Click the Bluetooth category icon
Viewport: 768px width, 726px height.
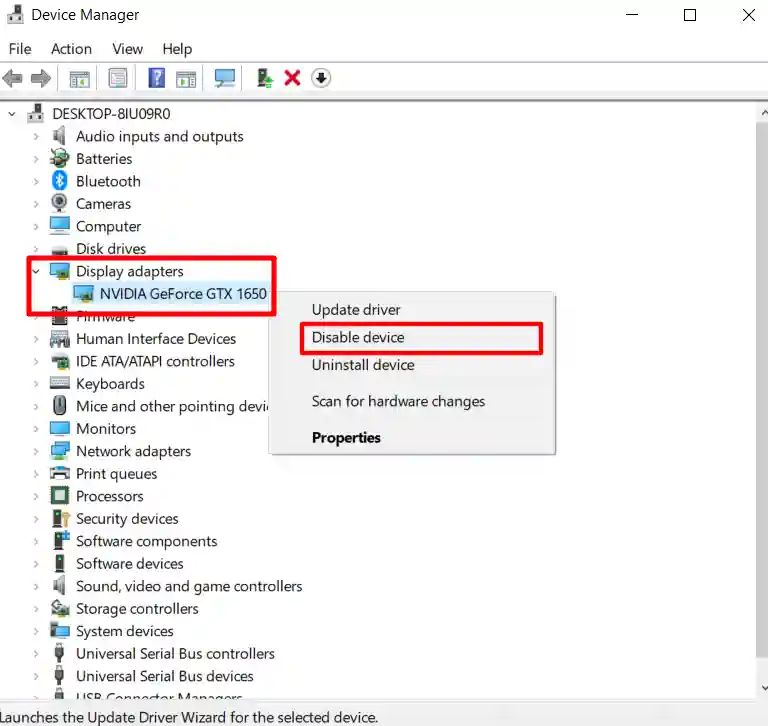click(60, 181)
